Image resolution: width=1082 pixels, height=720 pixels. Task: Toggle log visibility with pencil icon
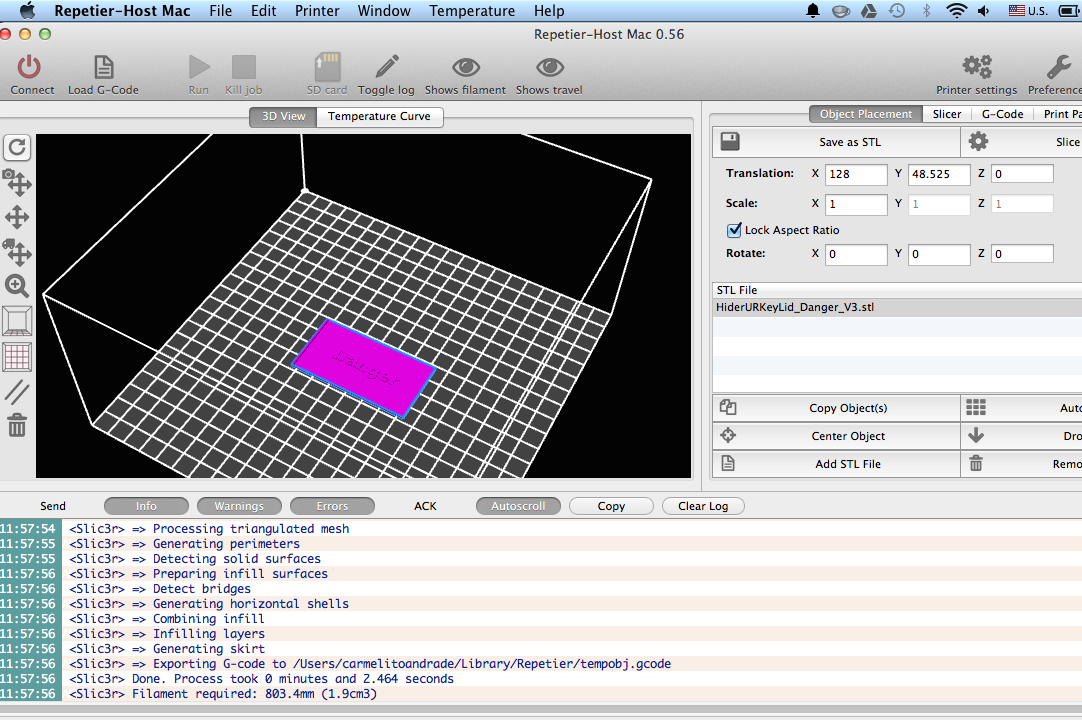[x=386, y=66]
